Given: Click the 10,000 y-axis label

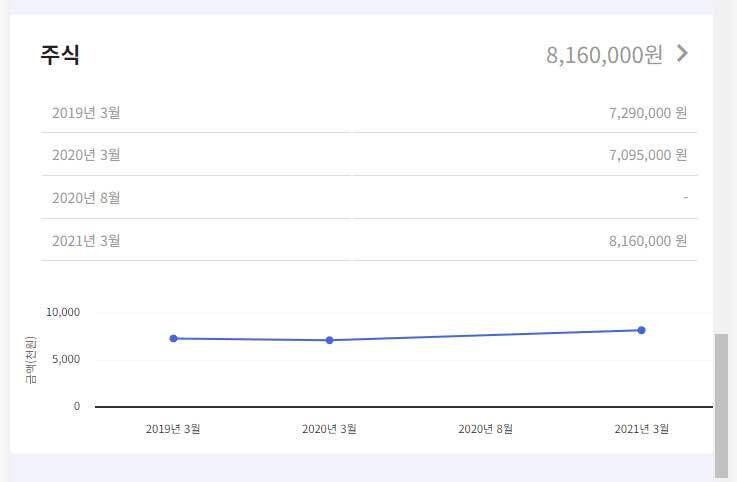Looking at the screenshot, I should click(62, 312).
